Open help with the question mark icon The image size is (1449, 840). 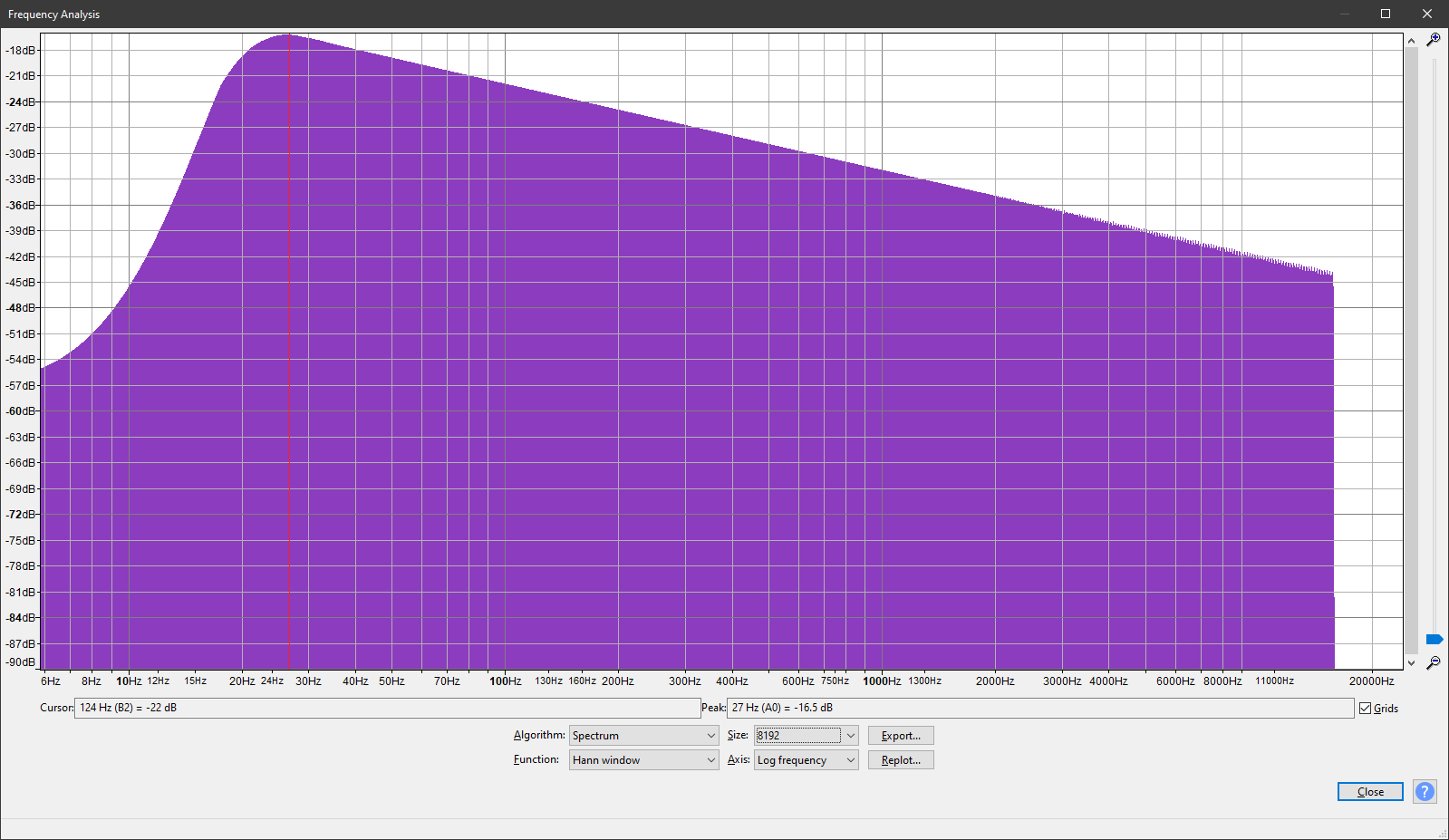click(x=1425, y=791)
